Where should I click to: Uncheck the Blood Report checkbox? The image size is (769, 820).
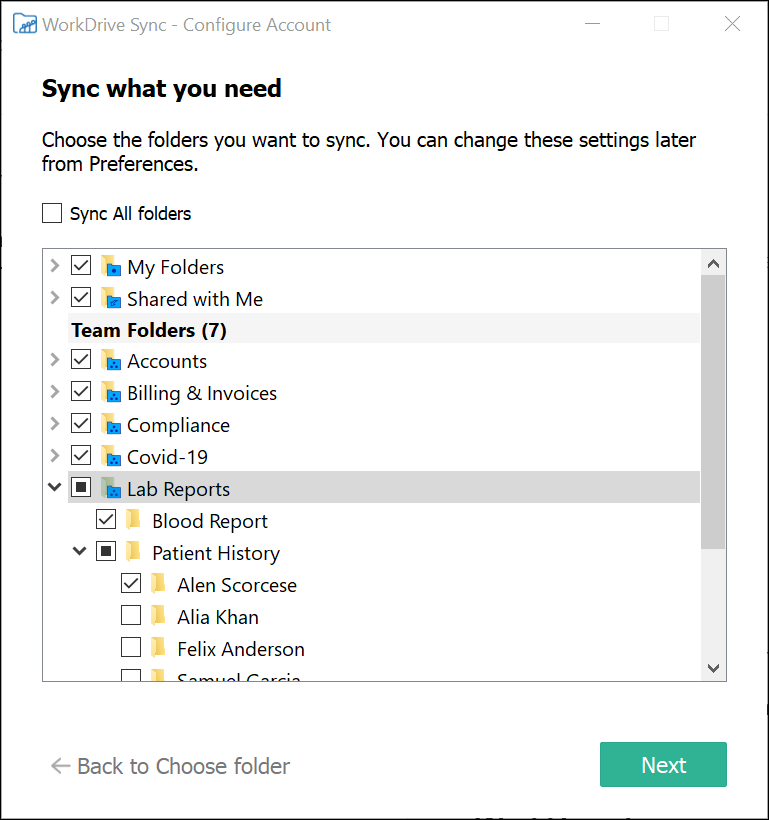[106, 519]
